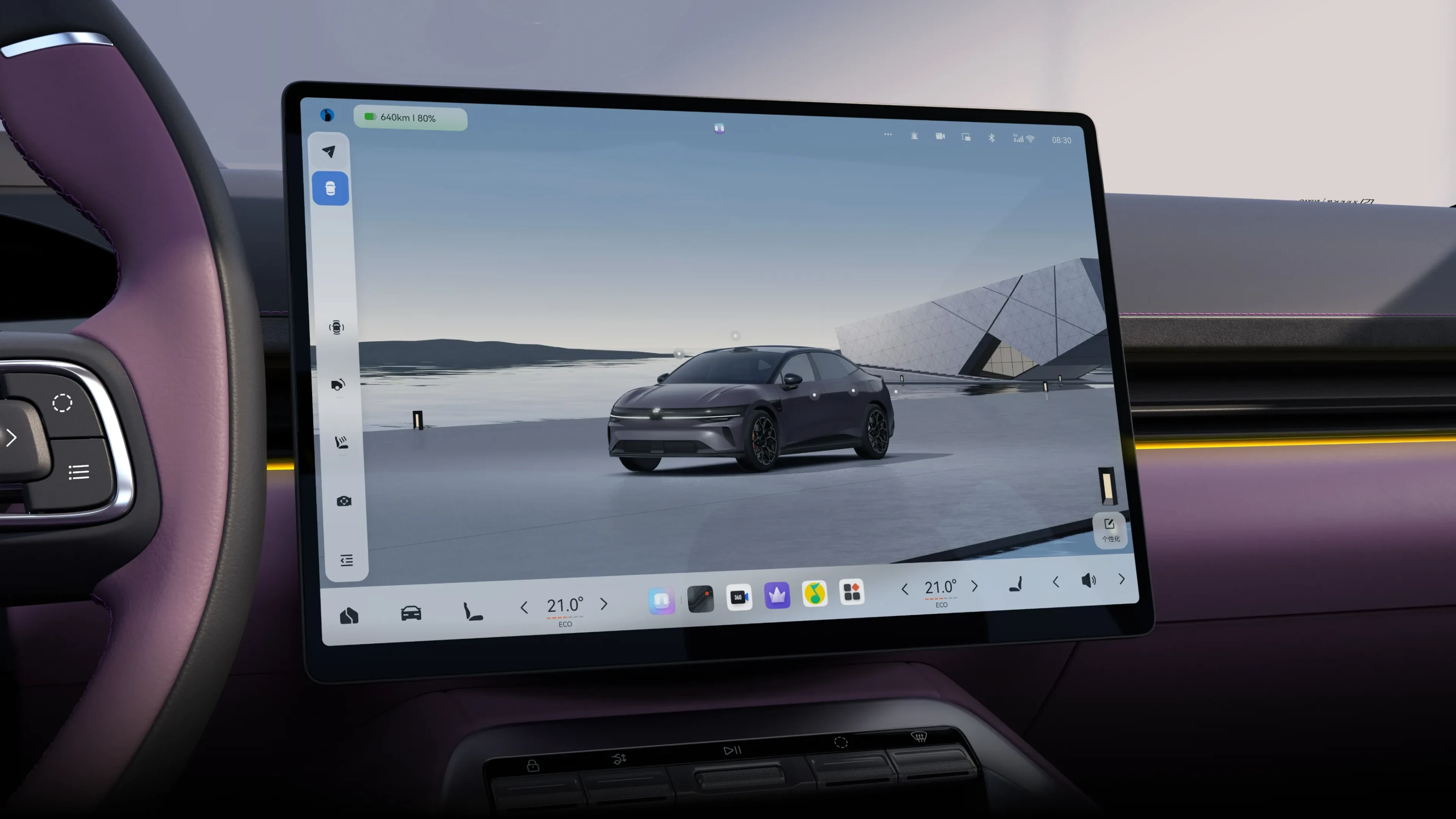This screenshot has height=819, width=1456.
Task: Go to home via dock home icon
Action: (349, 615)
